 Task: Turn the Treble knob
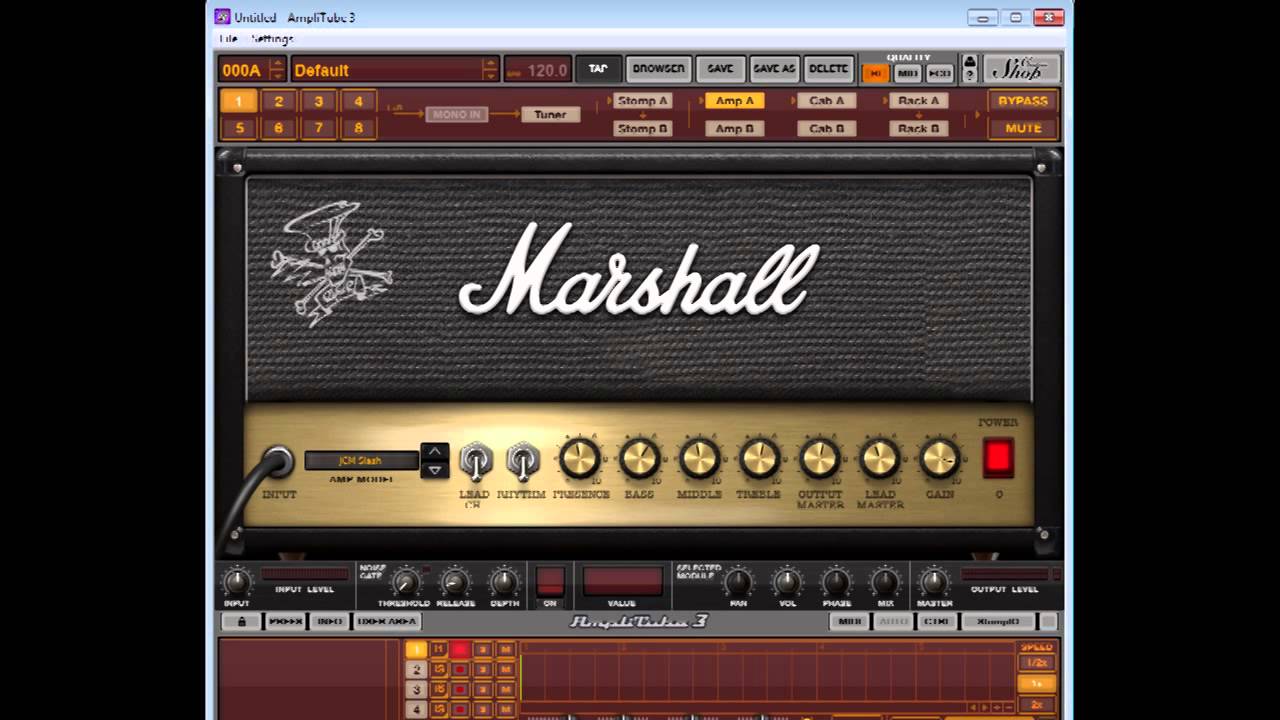tap(759, 459)
